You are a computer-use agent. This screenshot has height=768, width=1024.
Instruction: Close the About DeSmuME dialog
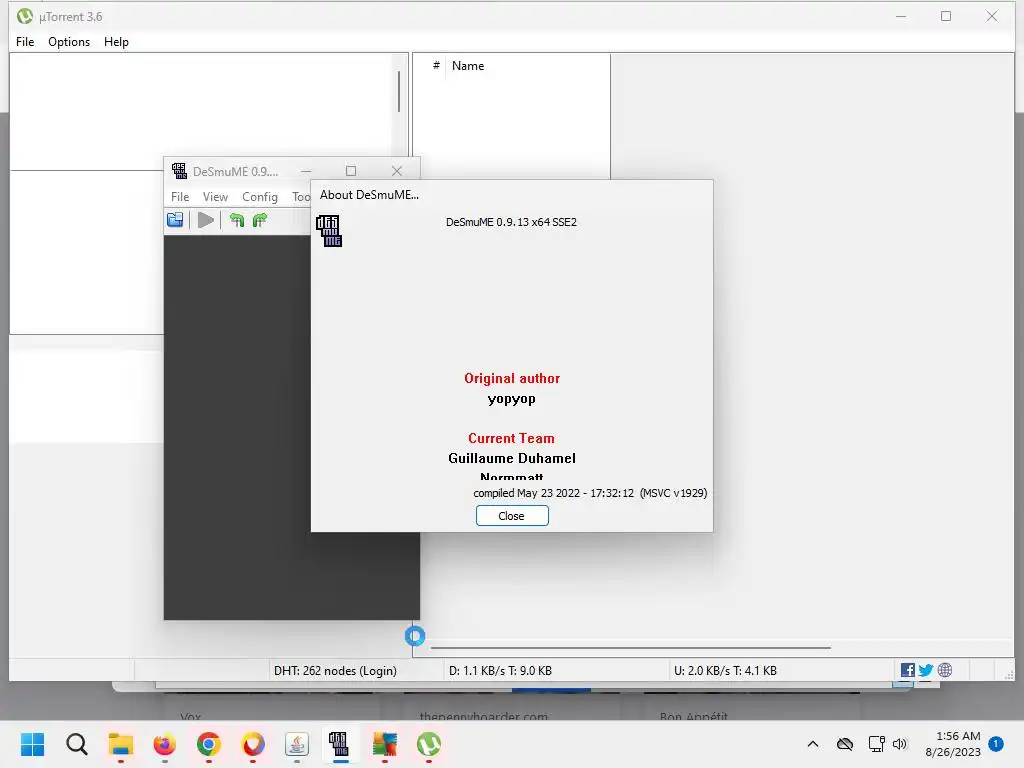[512, 516]
